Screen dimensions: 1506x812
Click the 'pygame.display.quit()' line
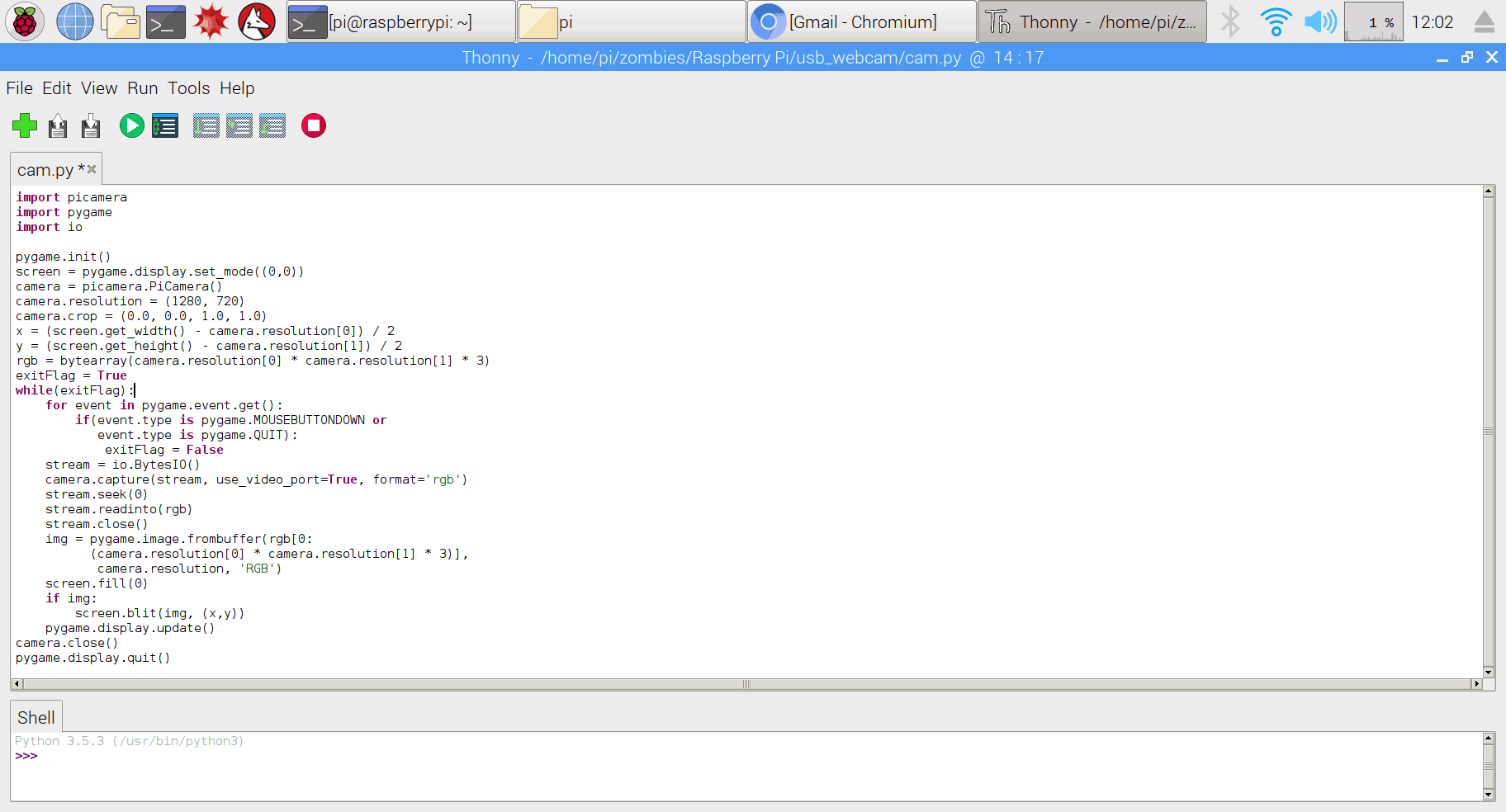coord(92,658)
